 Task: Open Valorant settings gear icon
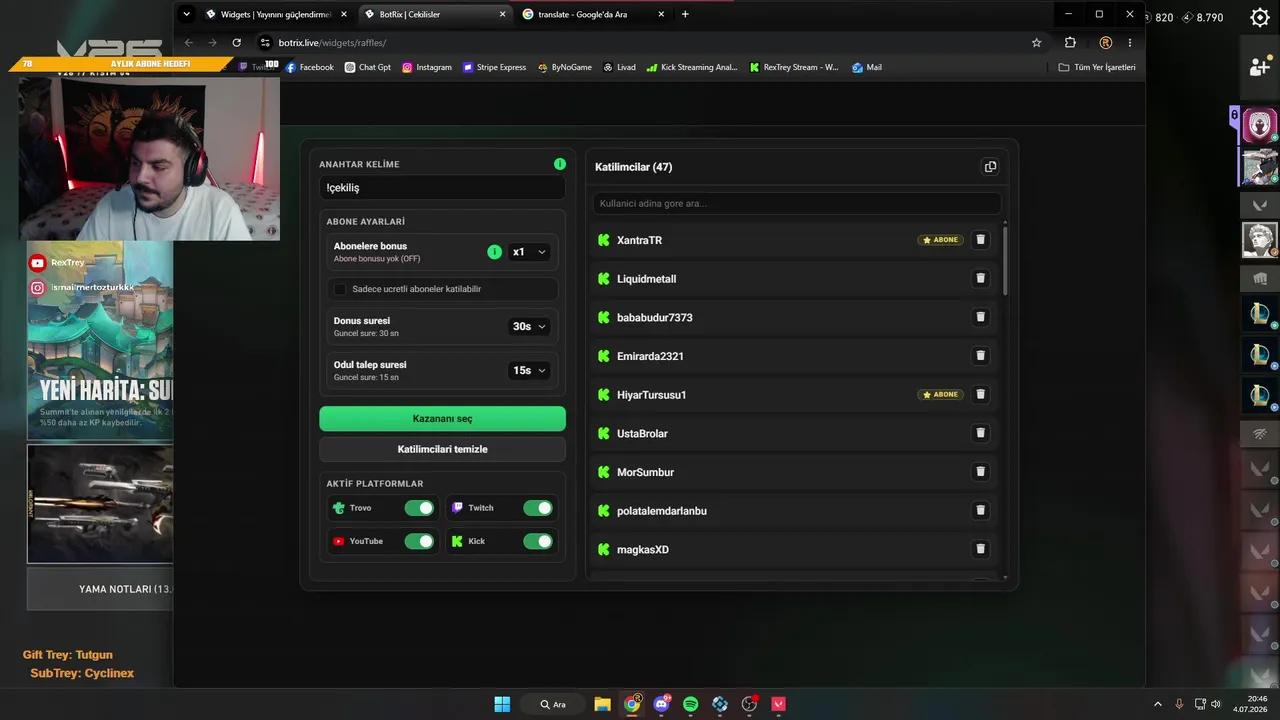[x=1259, y=18]
